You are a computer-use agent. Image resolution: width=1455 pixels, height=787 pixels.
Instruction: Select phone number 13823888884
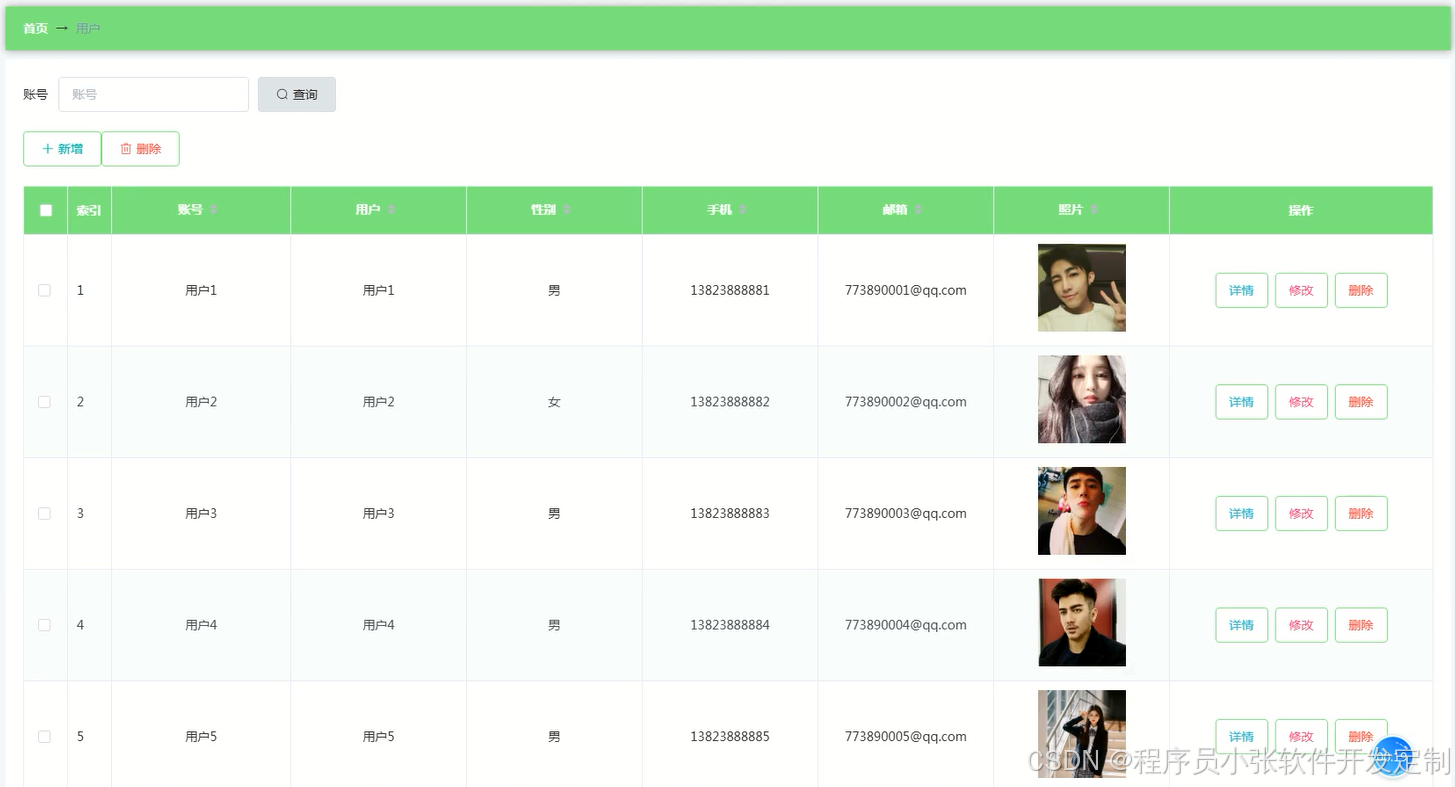coord(730,625)
